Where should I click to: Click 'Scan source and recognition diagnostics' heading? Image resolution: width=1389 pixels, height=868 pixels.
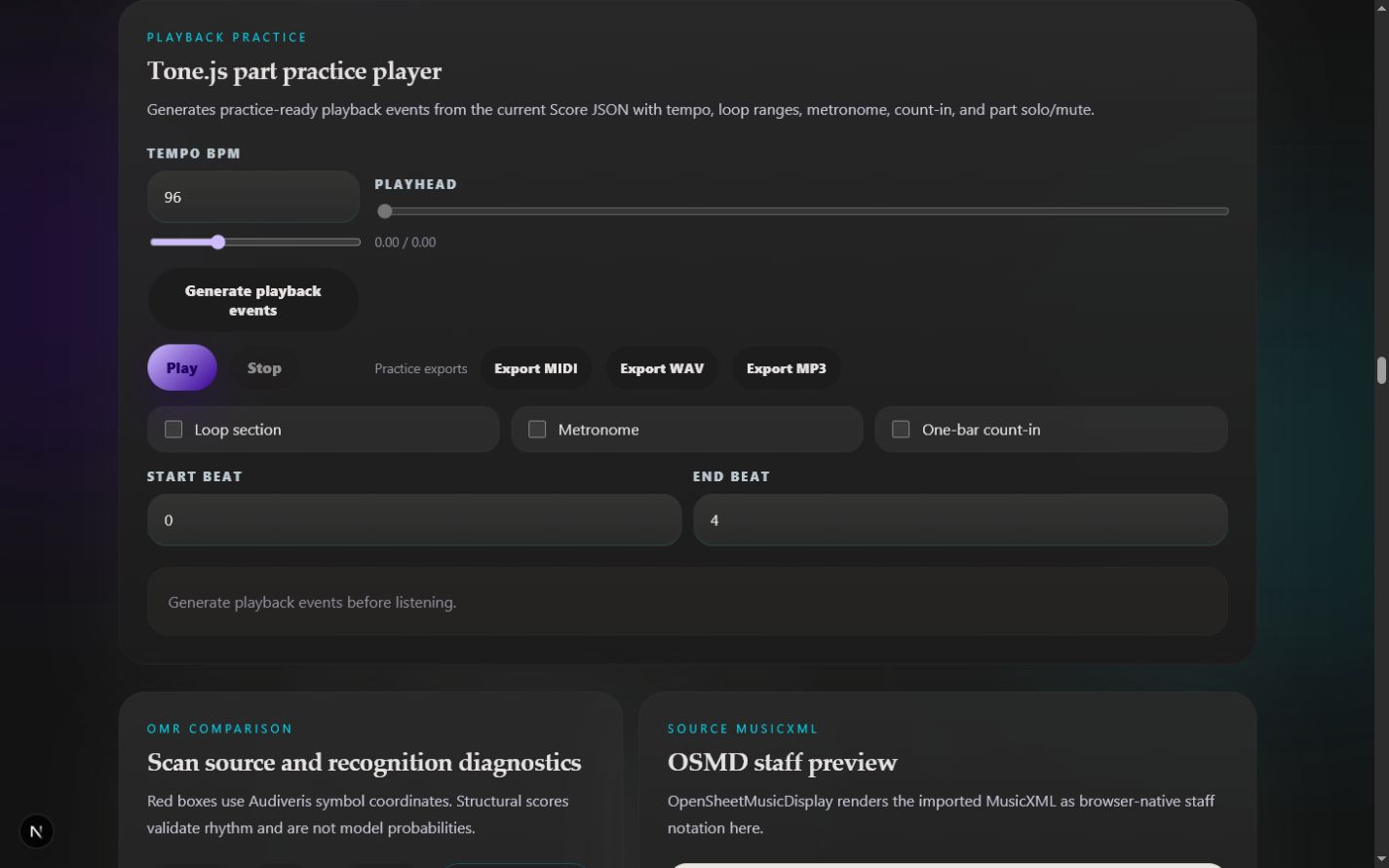[x=365, y=762]
